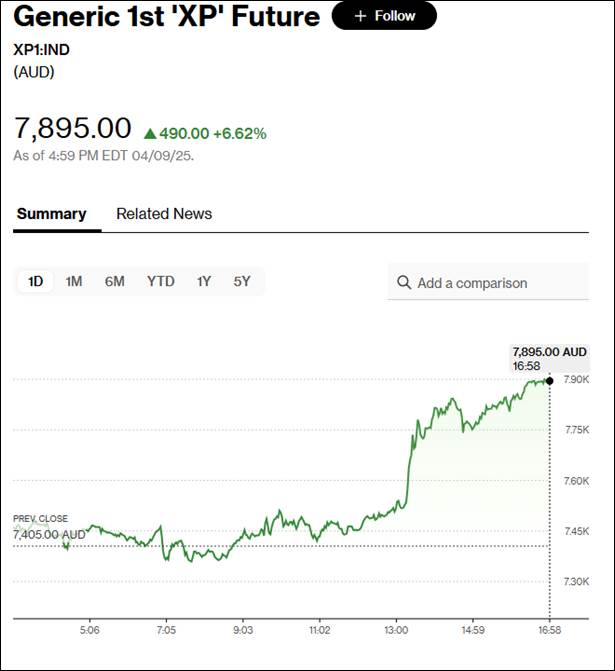This screenshot has width=615, height=671.
Task: Click the PREV. CLOSE 7,405.00 AUD label
Action: (x=48, y=529)
